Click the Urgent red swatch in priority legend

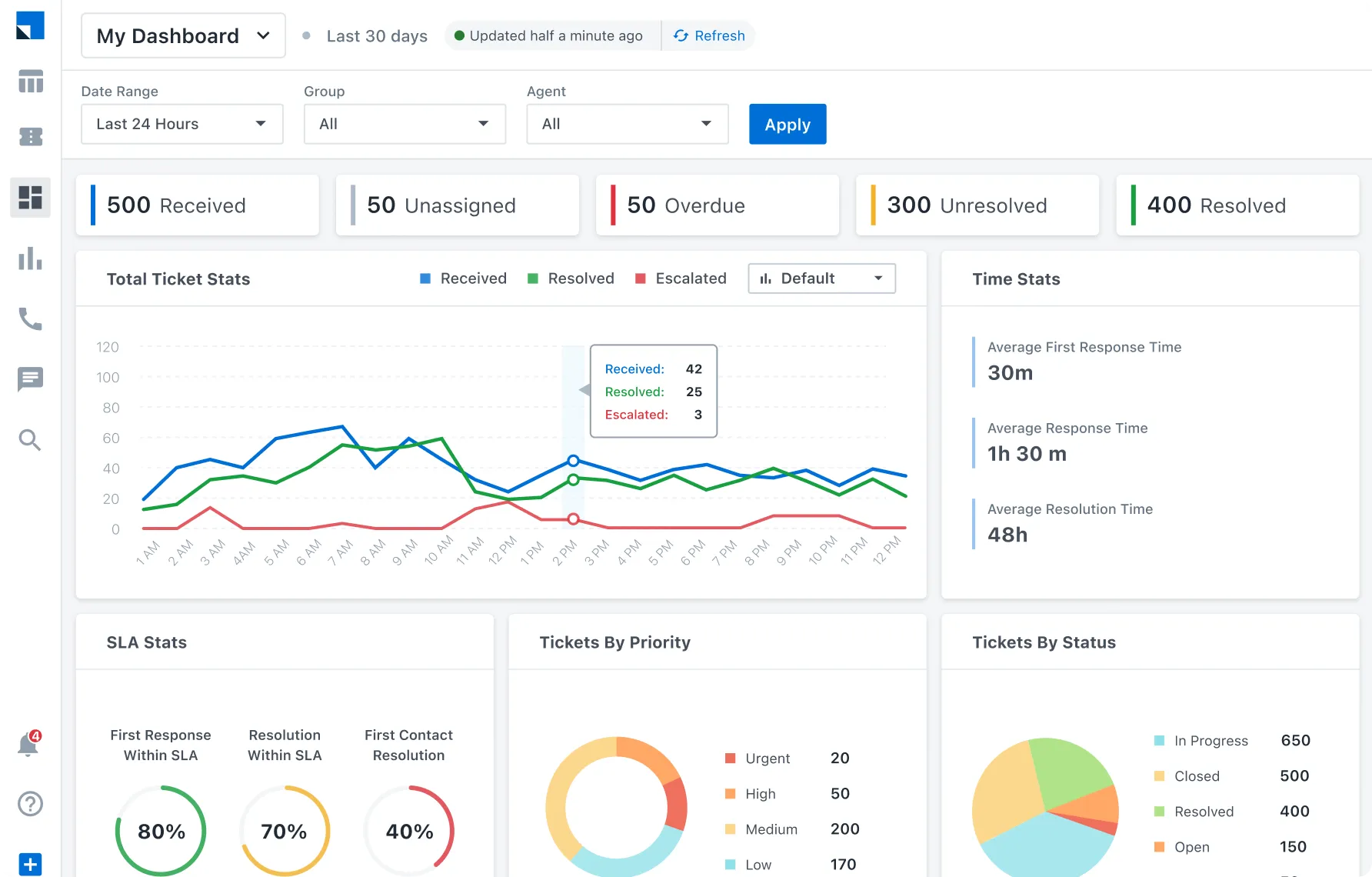(x=731, y=759)
